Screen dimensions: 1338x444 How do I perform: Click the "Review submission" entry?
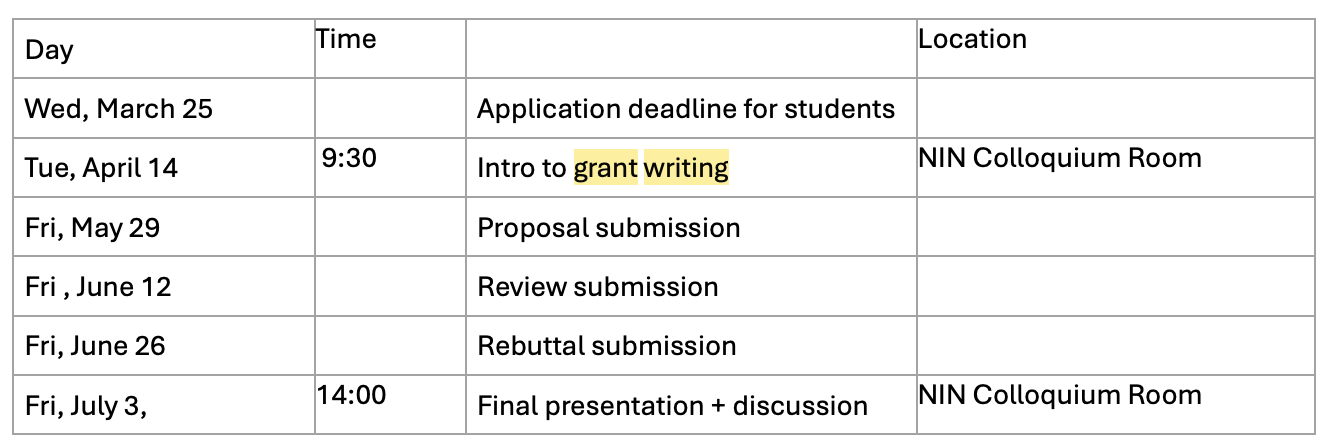pos(598,287)
